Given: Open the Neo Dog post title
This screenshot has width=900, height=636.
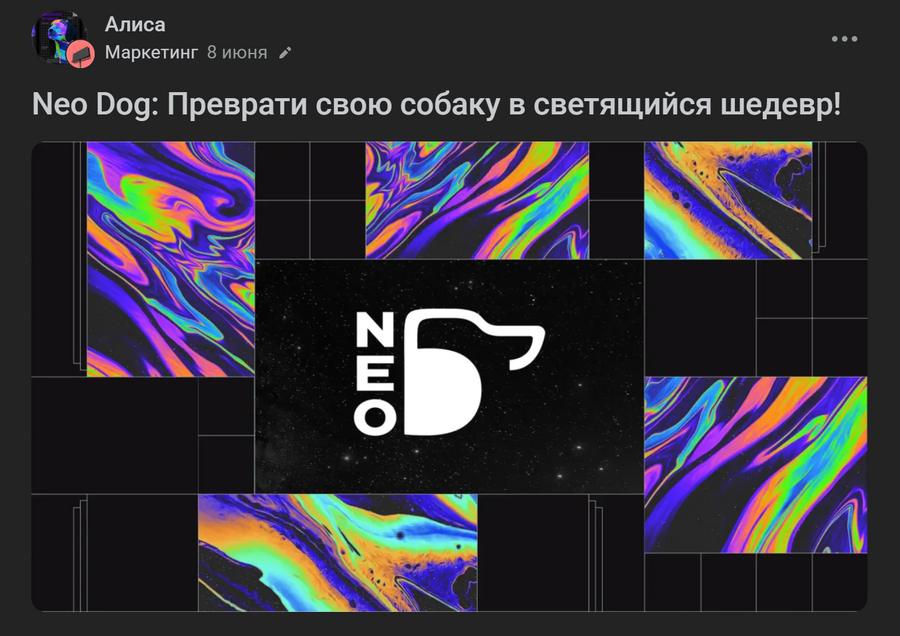Looking at the screenshot, I should (x=436, y=104).
